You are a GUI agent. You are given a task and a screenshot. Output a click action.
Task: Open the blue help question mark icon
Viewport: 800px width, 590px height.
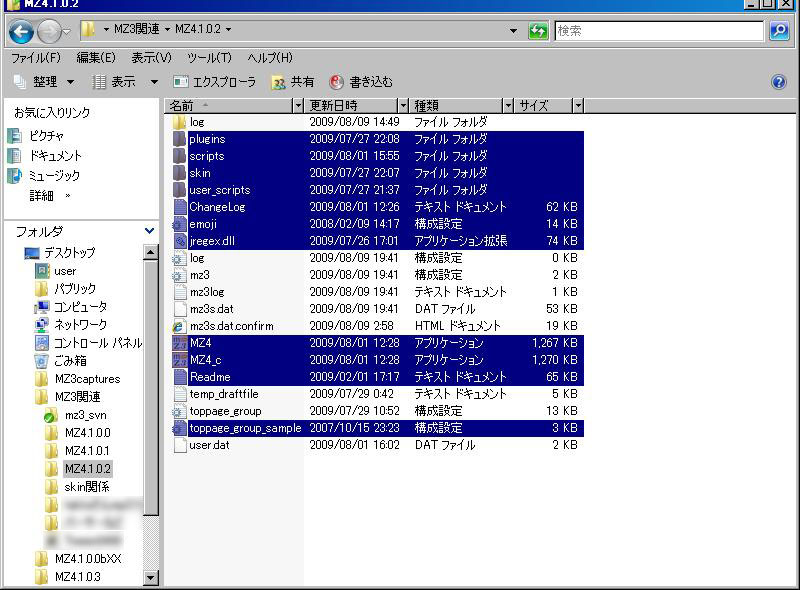(x=779, y=82)
